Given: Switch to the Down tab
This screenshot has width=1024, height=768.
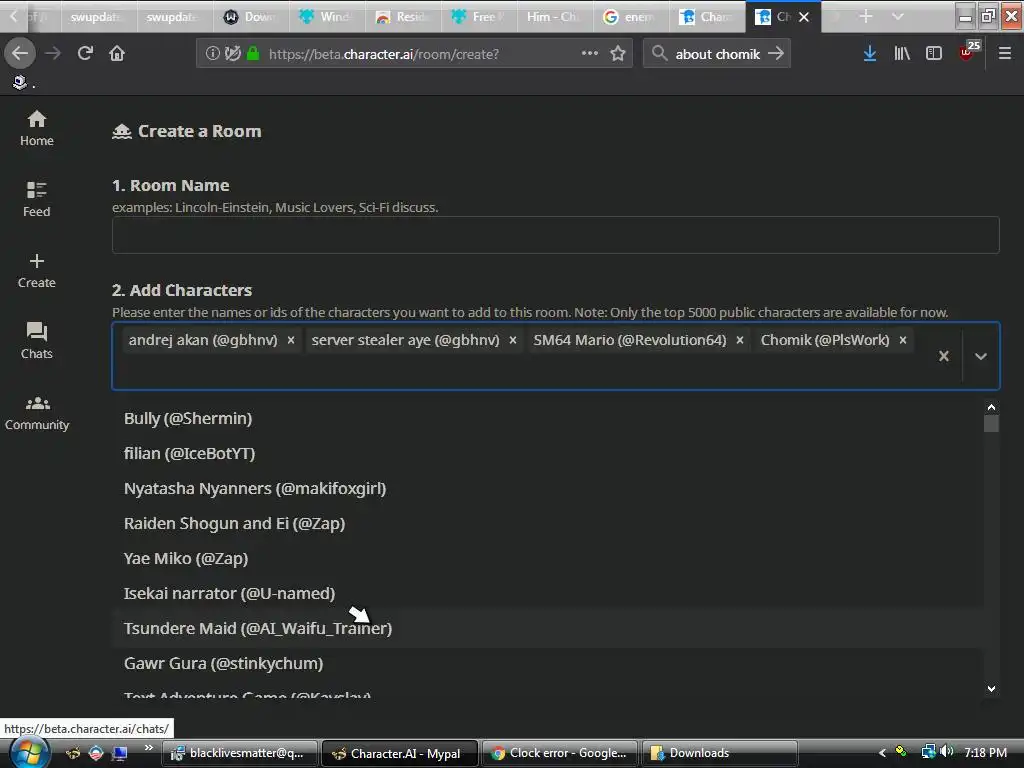Looking at the screenshot, I should pos(251,16).
